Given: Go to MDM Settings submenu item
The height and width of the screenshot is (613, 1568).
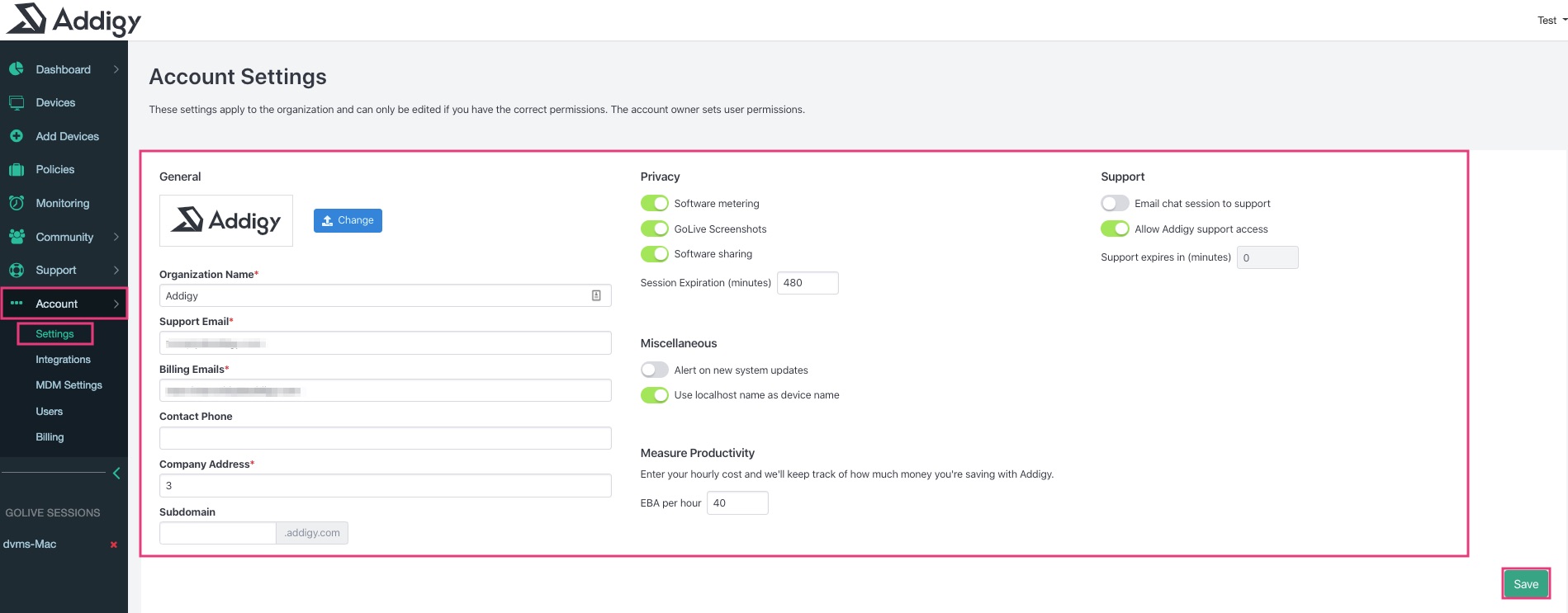Looking at the screenshot, I should tap(69, 385).
